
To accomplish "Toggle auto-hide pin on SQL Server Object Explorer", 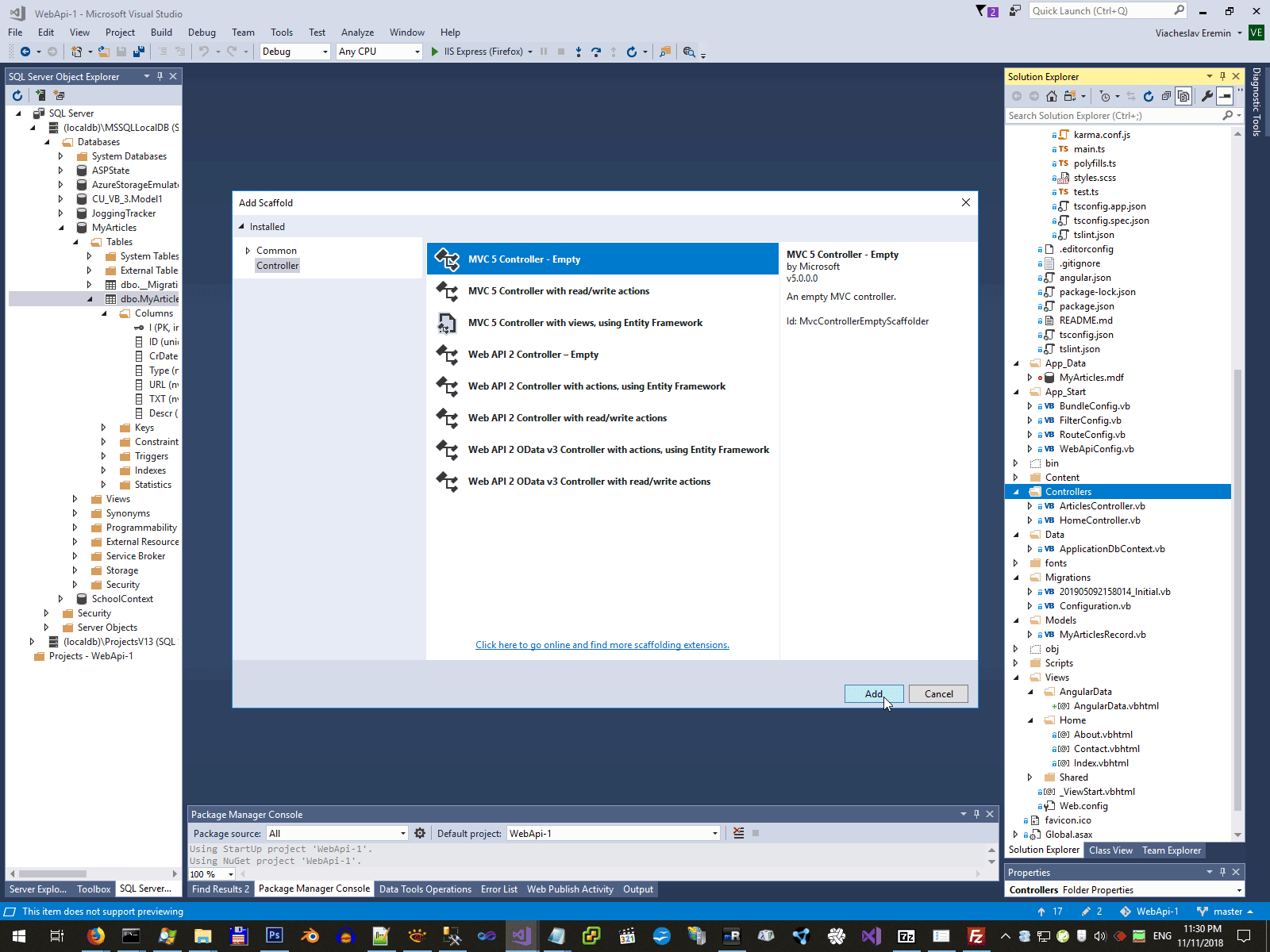I will [160, 76].
